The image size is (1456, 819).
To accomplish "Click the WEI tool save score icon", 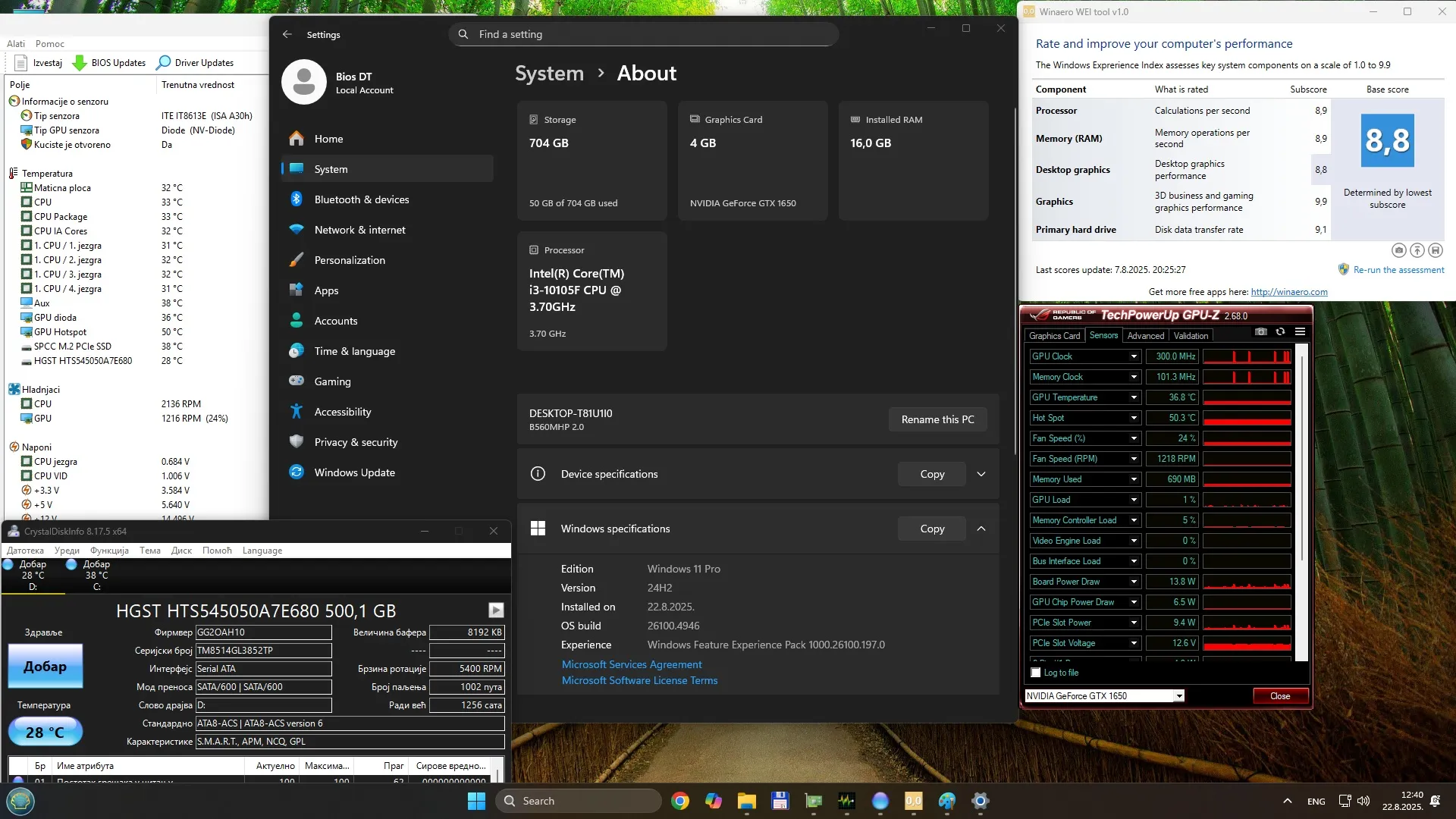I will [1435, 250].
